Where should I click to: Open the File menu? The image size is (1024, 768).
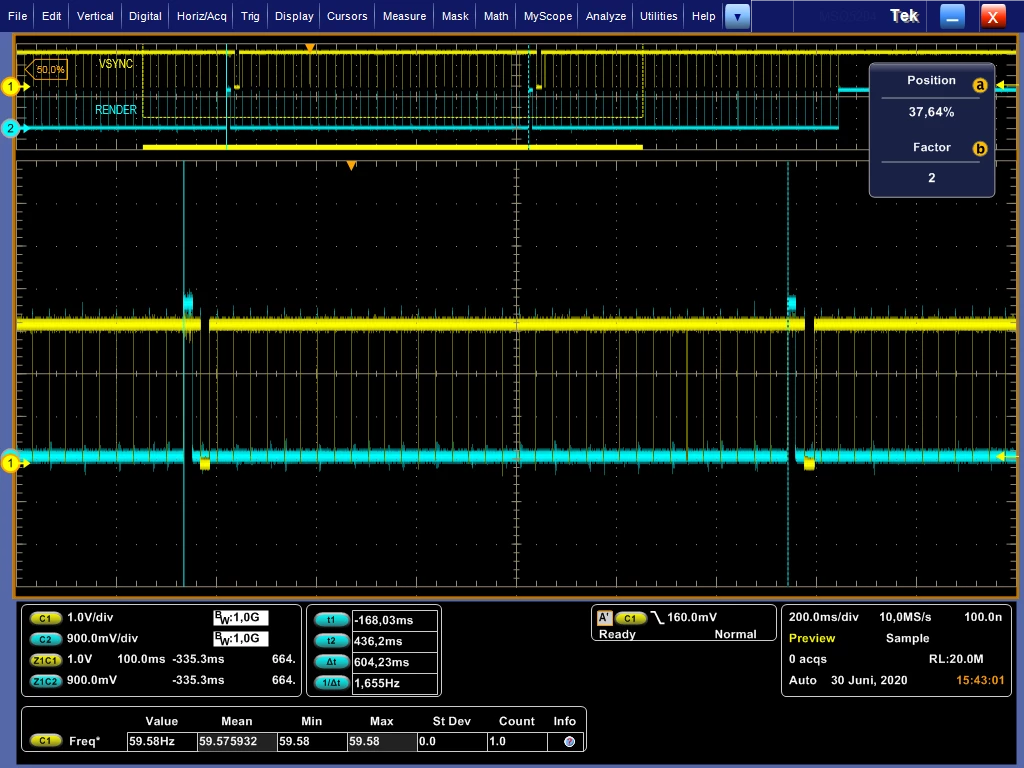pos(17,16)
